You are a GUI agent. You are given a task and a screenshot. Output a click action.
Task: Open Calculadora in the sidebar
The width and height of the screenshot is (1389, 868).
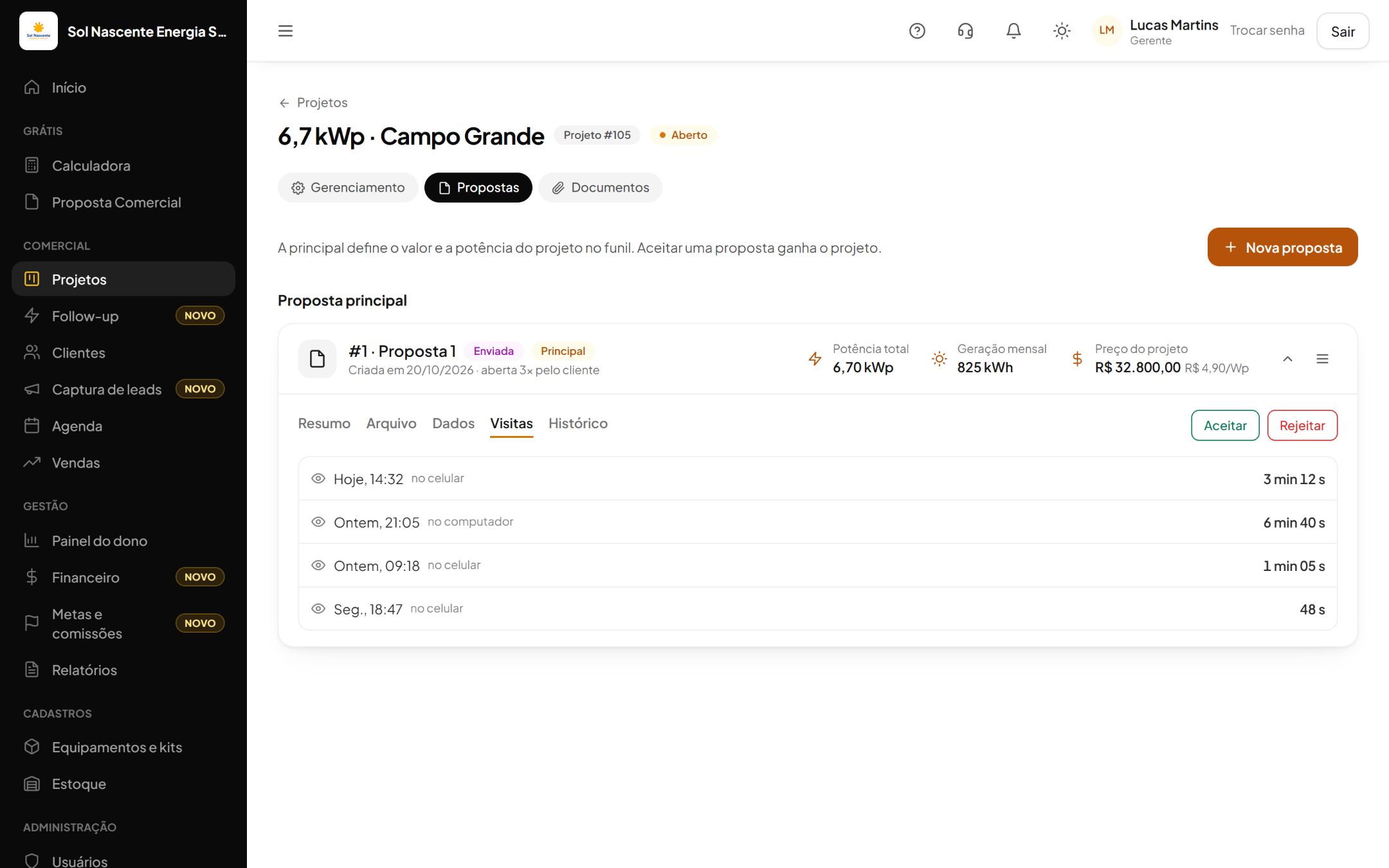[123, 166]
